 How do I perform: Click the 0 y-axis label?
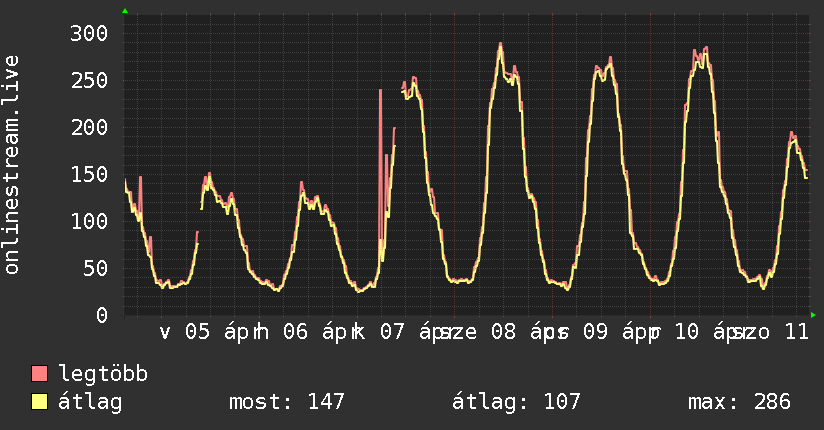coord(102,315)
